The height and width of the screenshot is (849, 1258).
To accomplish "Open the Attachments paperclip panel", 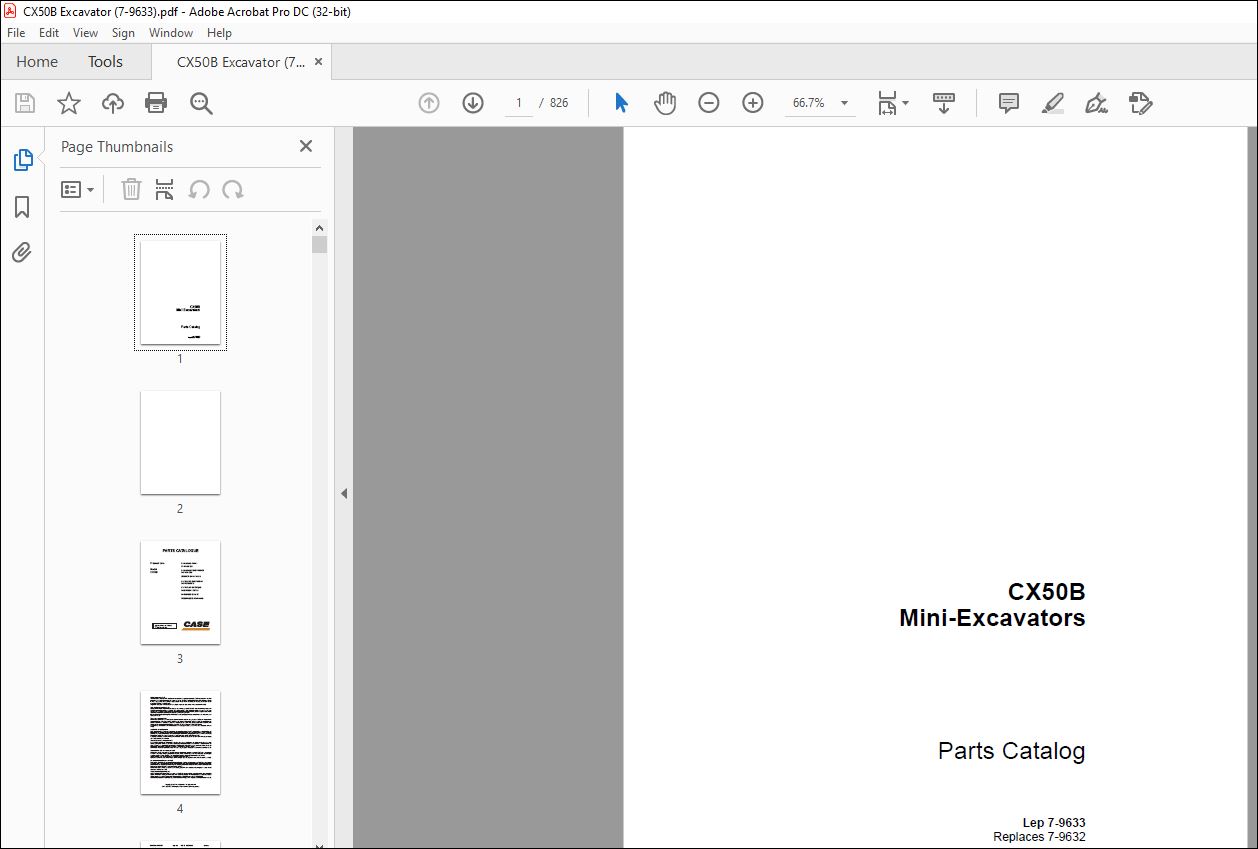I will click(22, 251).
